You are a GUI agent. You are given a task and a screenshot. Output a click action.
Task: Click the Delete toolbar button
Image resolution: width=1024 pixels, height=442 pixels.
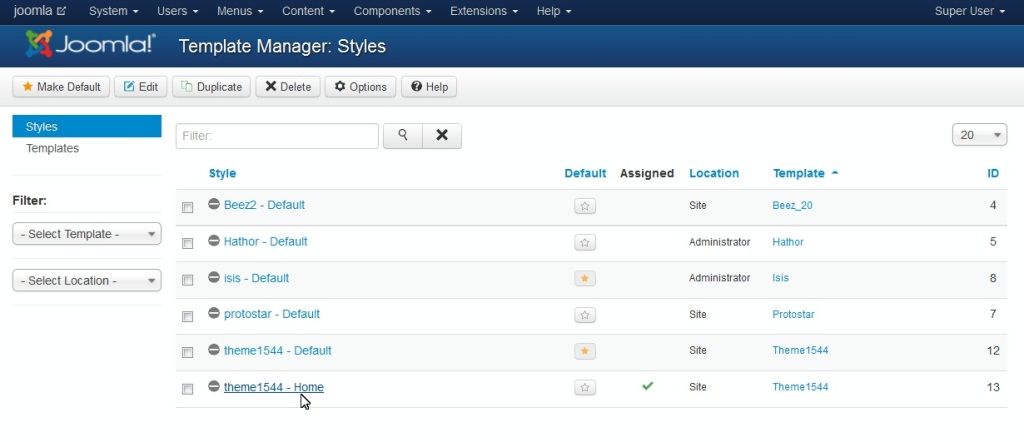coord(288,87)
